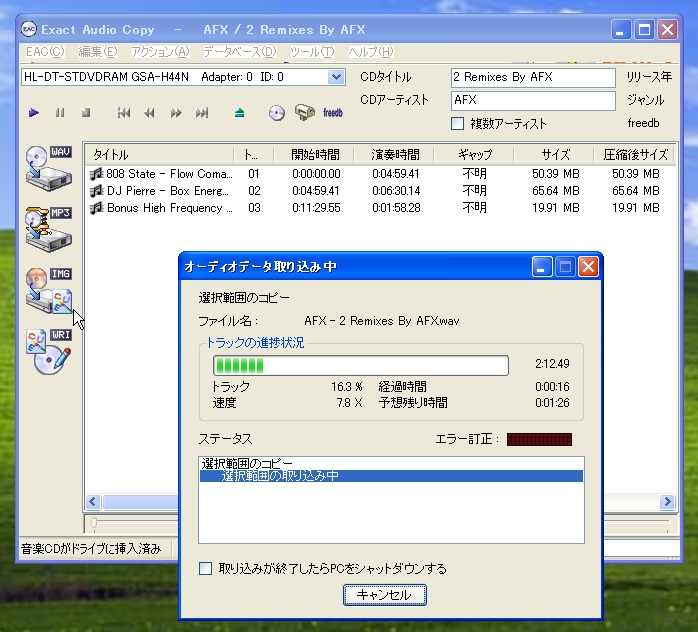Click the rewind icon
Screen dimensions: 698x632
[x=150, y=113]
